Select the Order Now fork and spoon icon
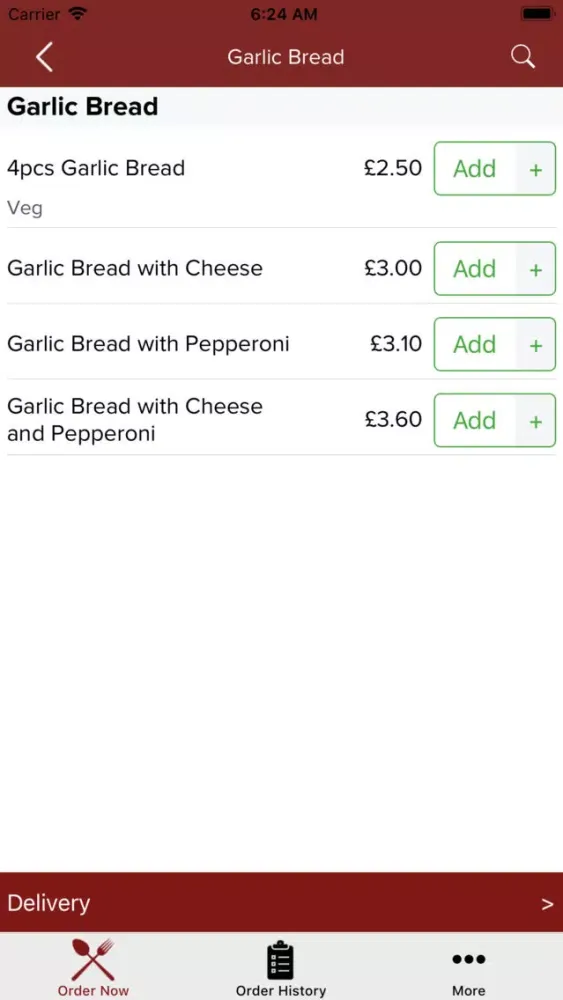 point(93,959)
